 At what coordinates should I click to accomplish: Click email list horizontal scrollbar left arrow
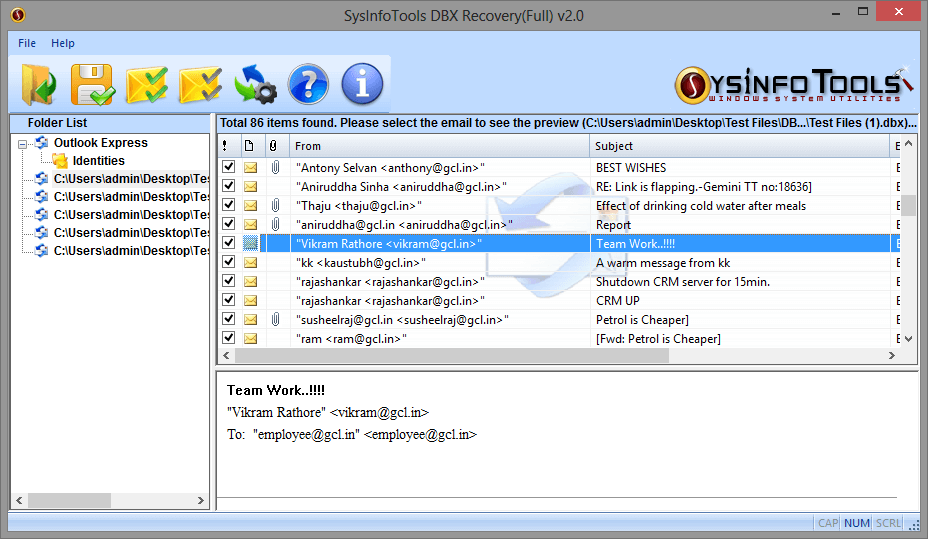point(226,356)
